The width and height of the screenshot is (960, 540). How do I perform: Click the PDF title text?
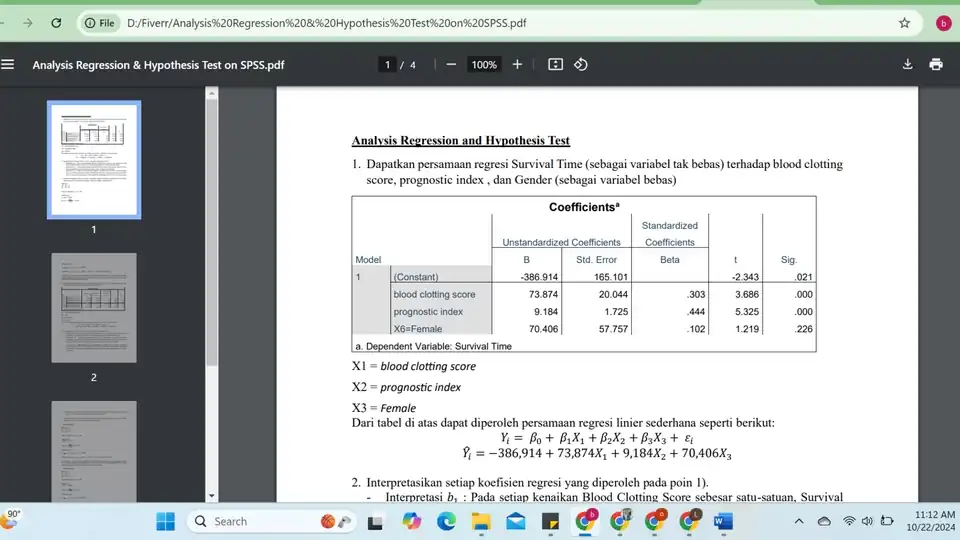point(159,65)
